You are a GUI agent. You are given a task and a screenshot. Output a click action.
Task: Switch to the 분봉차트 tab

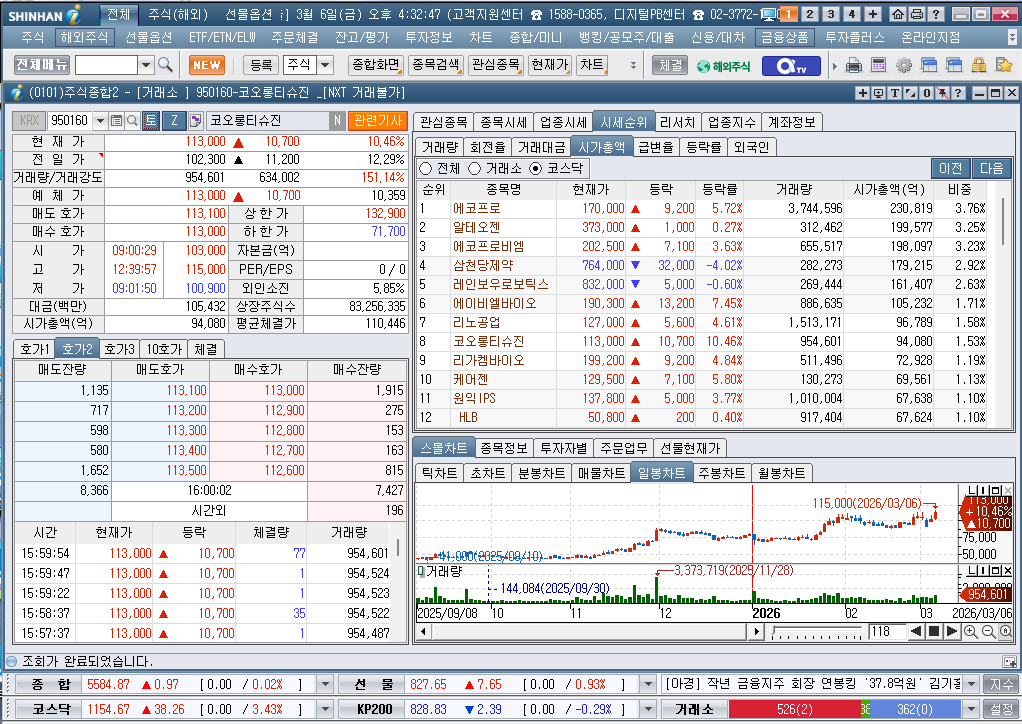(x=541, y=473)
